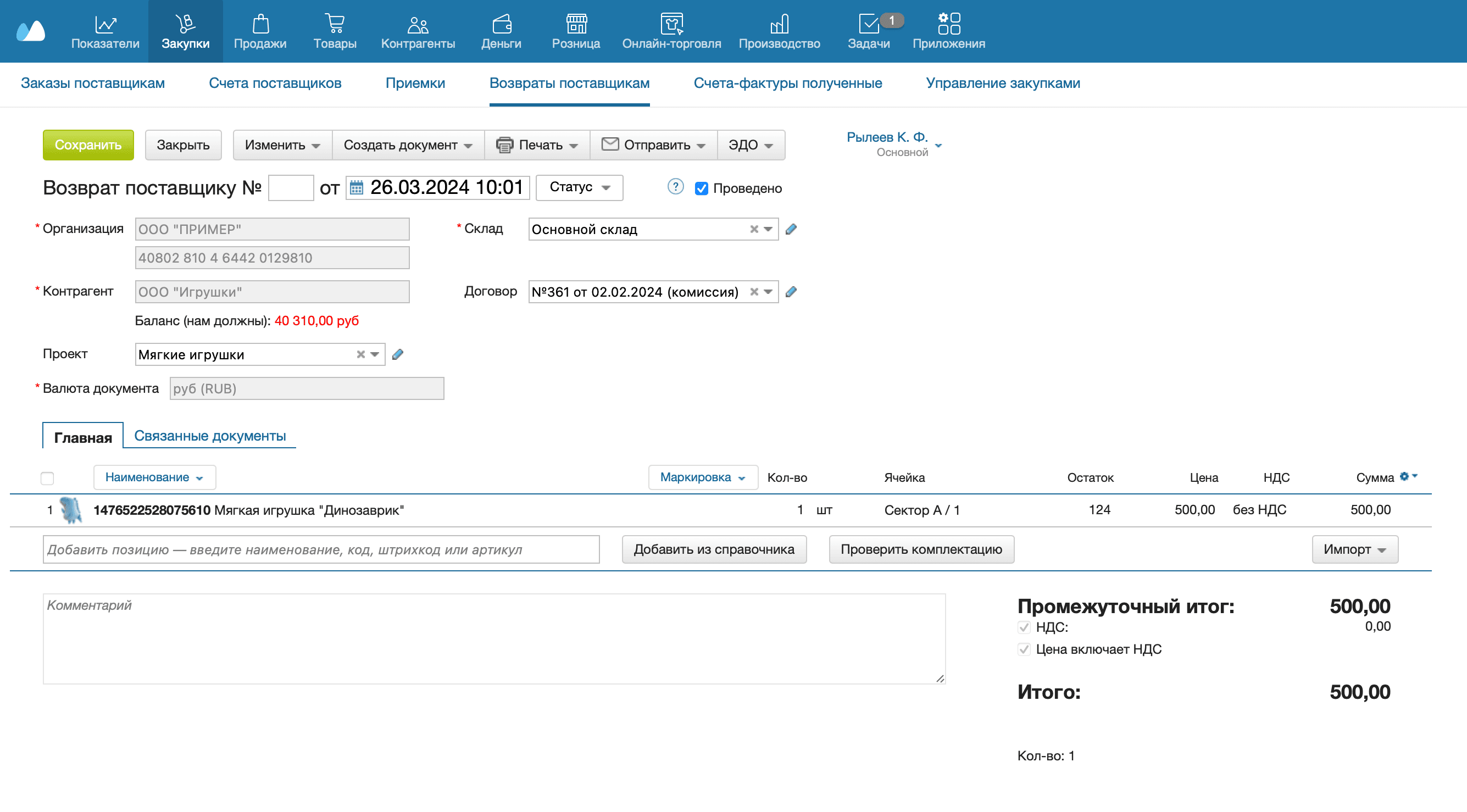Click the question mark help icon

tap(675, 187)
